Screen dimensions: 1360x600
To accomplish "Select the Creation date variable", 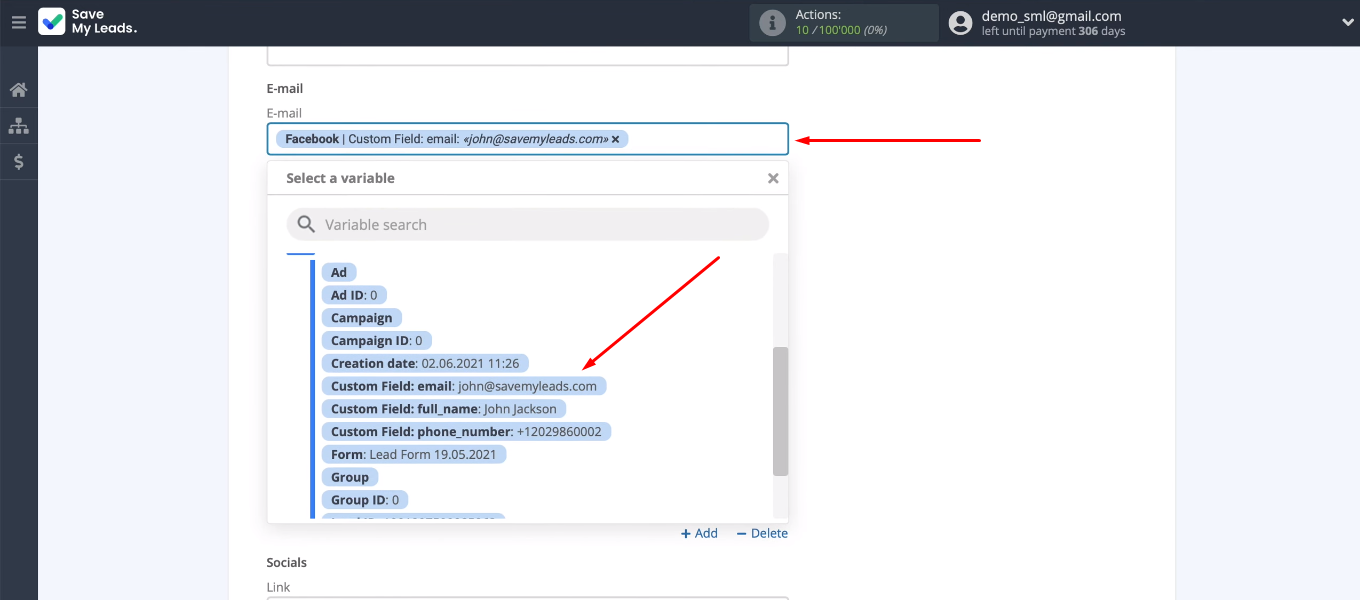I will 425,363.
